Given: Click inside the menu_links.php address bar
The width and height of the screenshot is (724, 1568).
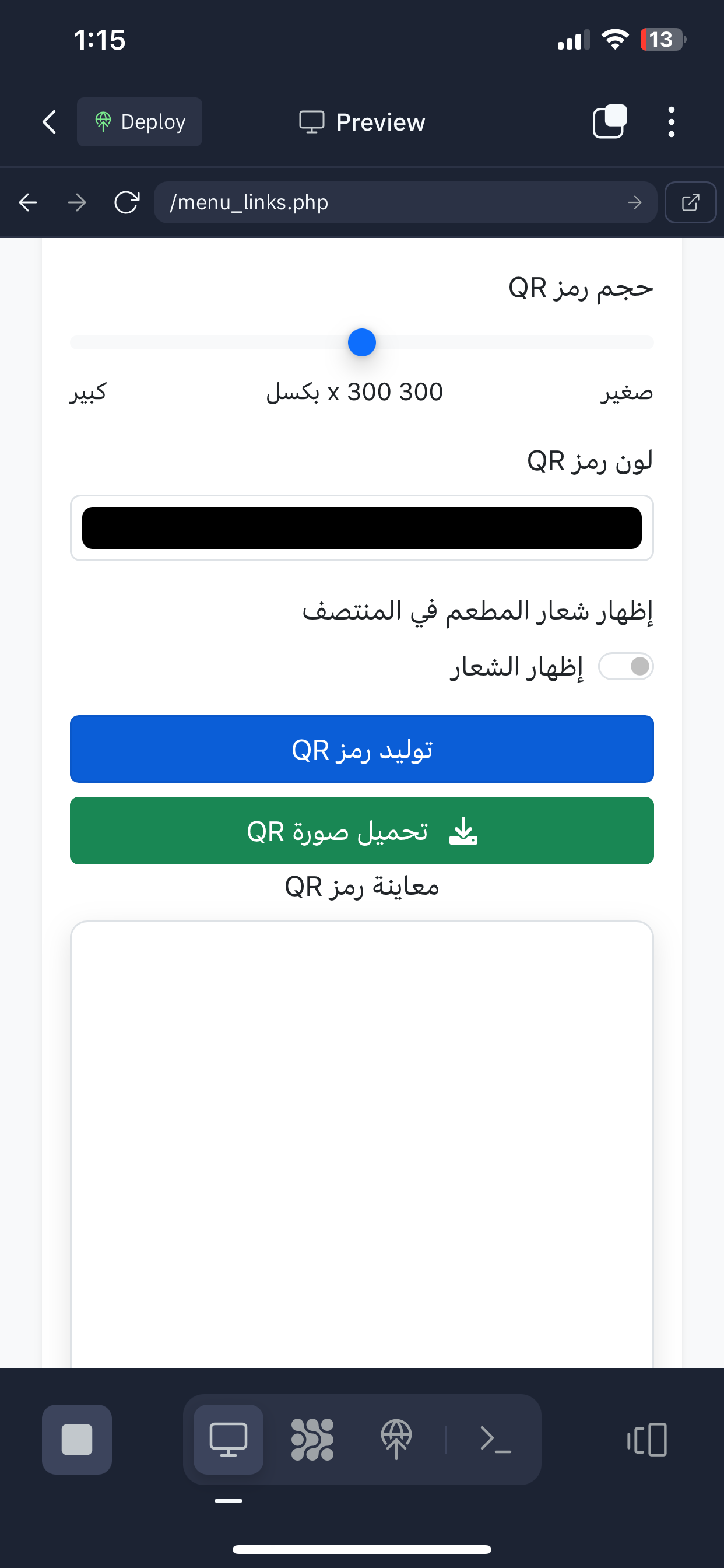Looking at the screenshot, I should pyautogui.click(x=365, y=202).
